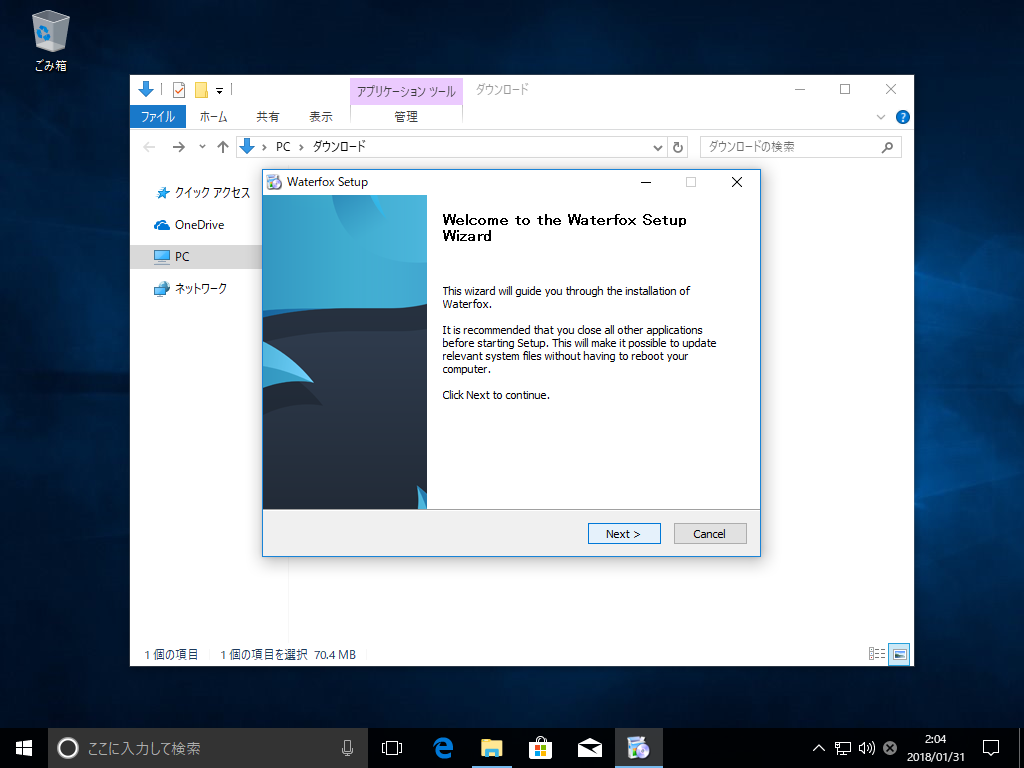Open Task View from taskbar

coord(392,748)
